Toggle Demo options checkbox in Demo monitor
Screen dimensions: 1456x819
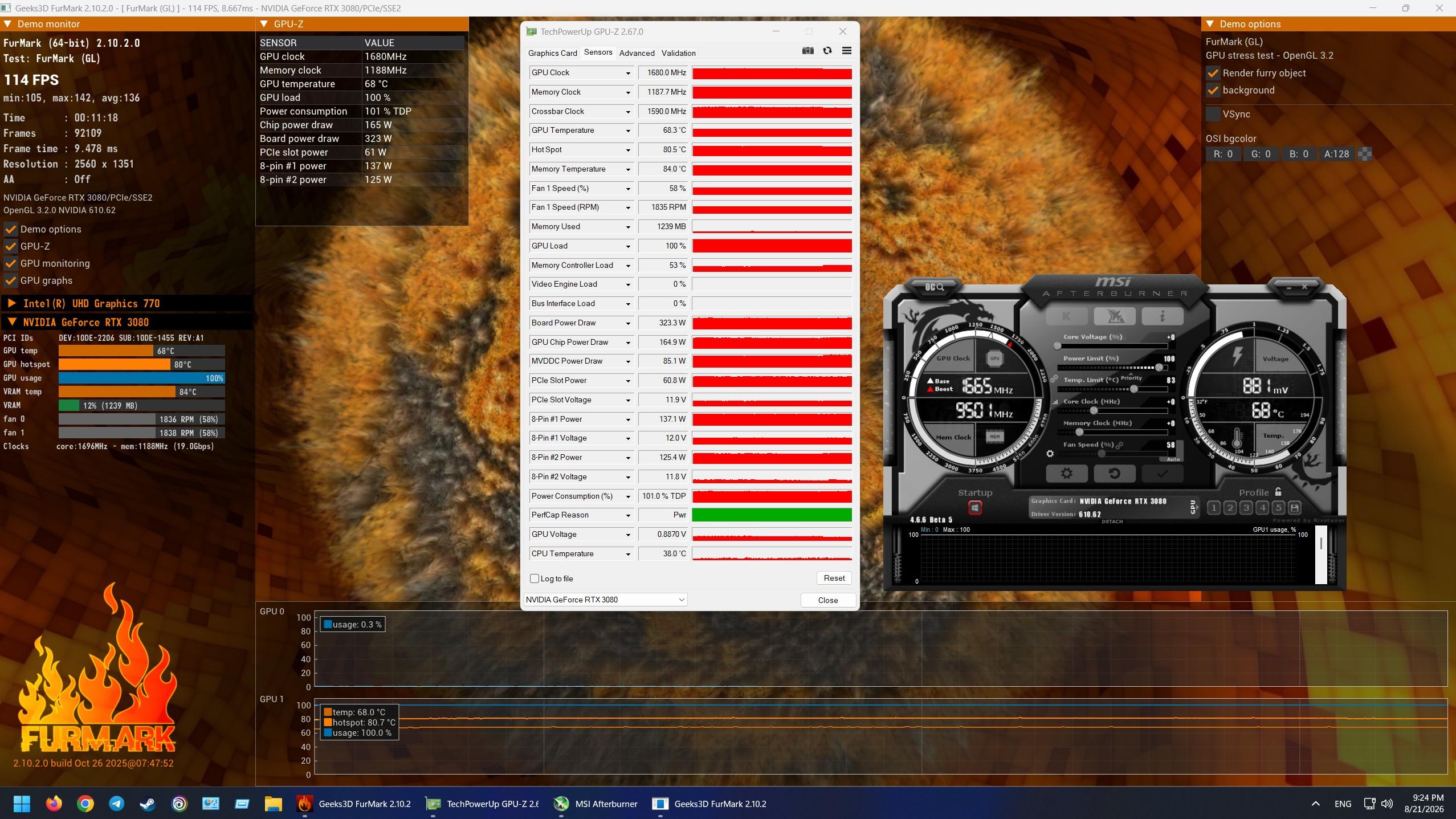tap(10, 229)
